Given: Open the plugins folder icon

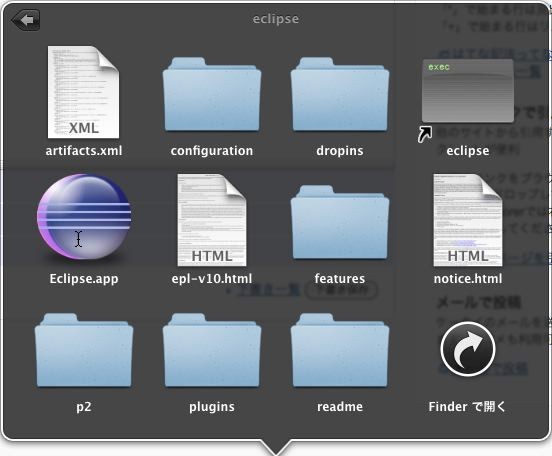Looking at the screenshot, I should coord(212,350).
